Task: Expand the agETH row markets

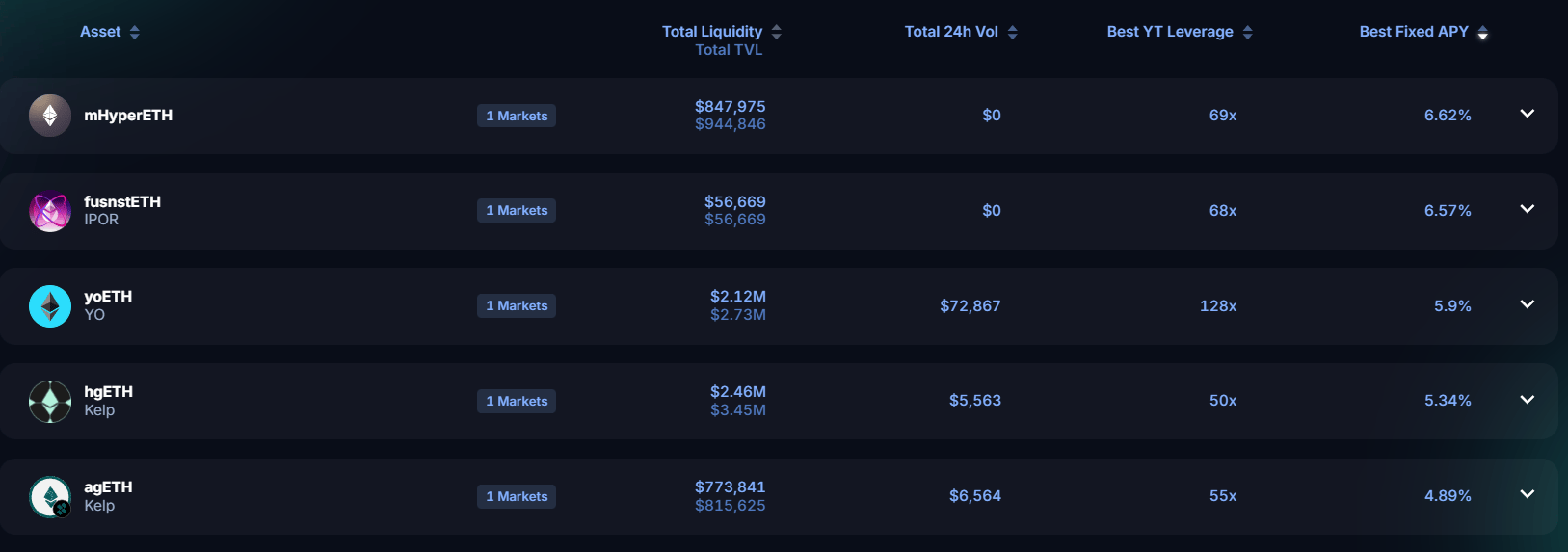Action: pos(1528,494)
